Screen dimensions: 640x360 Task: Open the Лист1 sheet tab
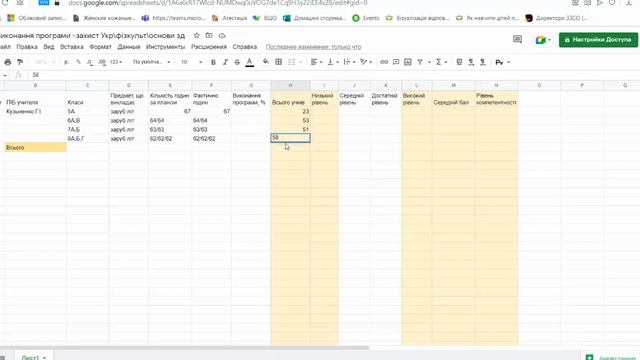tap(34, 357)
